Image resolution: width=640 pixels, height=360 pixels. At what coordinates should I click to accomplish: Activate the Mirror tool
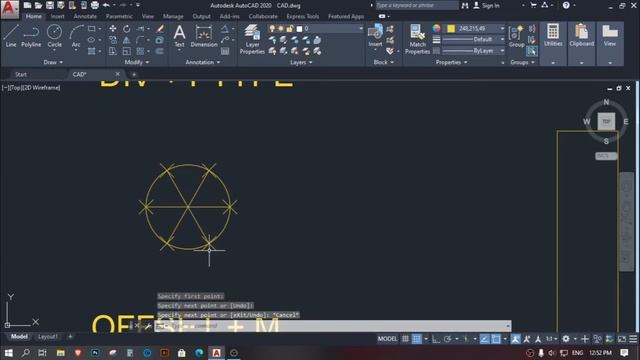[127, 40]
